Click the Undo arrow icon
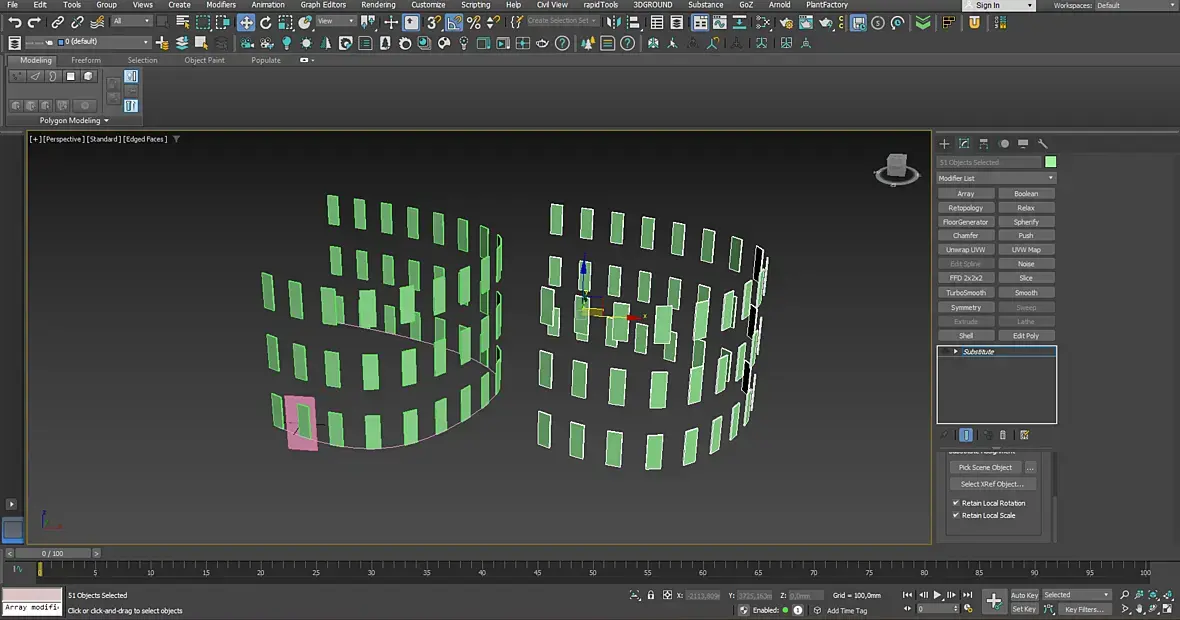Screen dimensions: 1180x620 (x=14, y=22)
